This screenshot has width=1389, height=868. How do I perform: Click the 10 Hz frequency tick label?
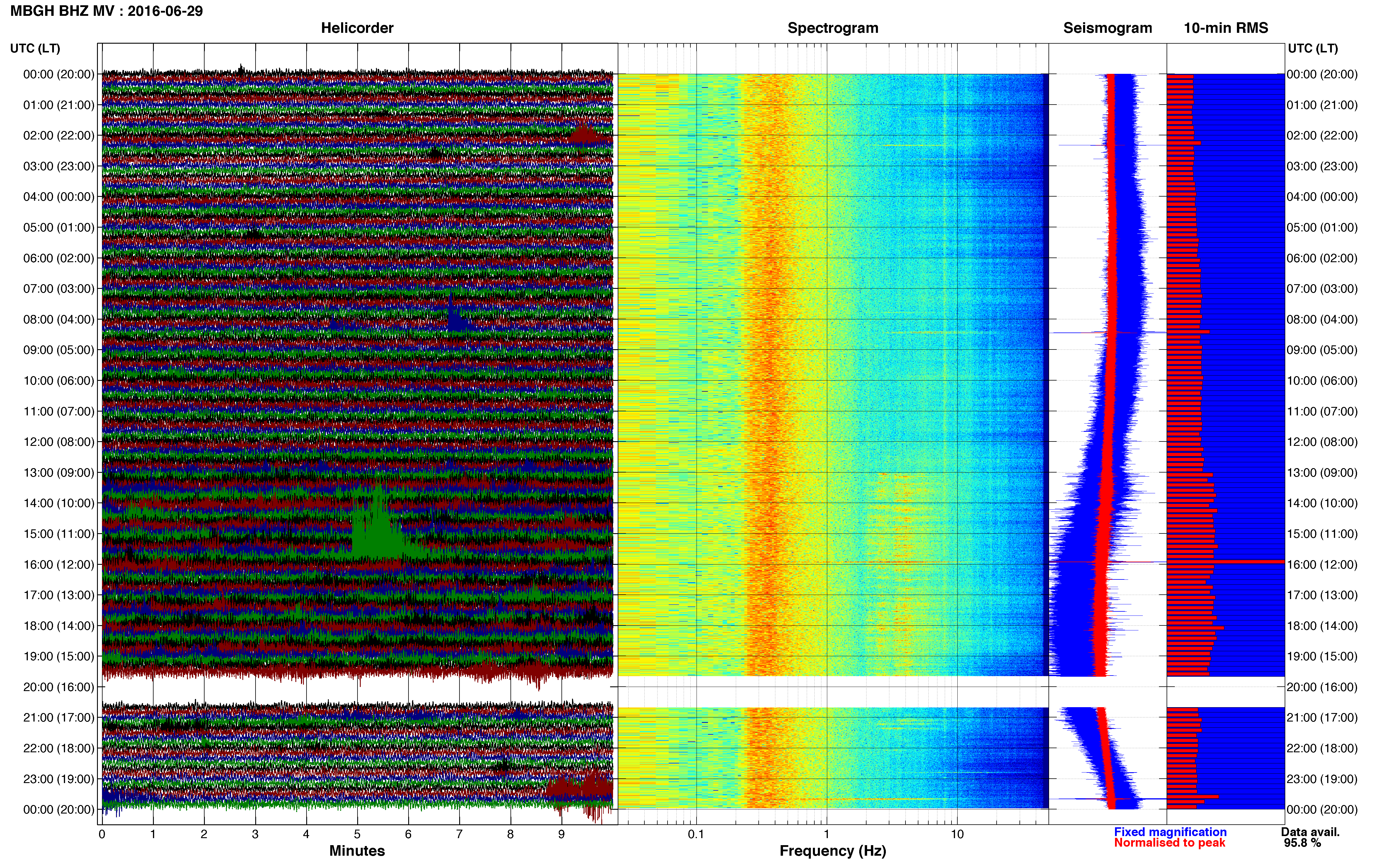957,834
